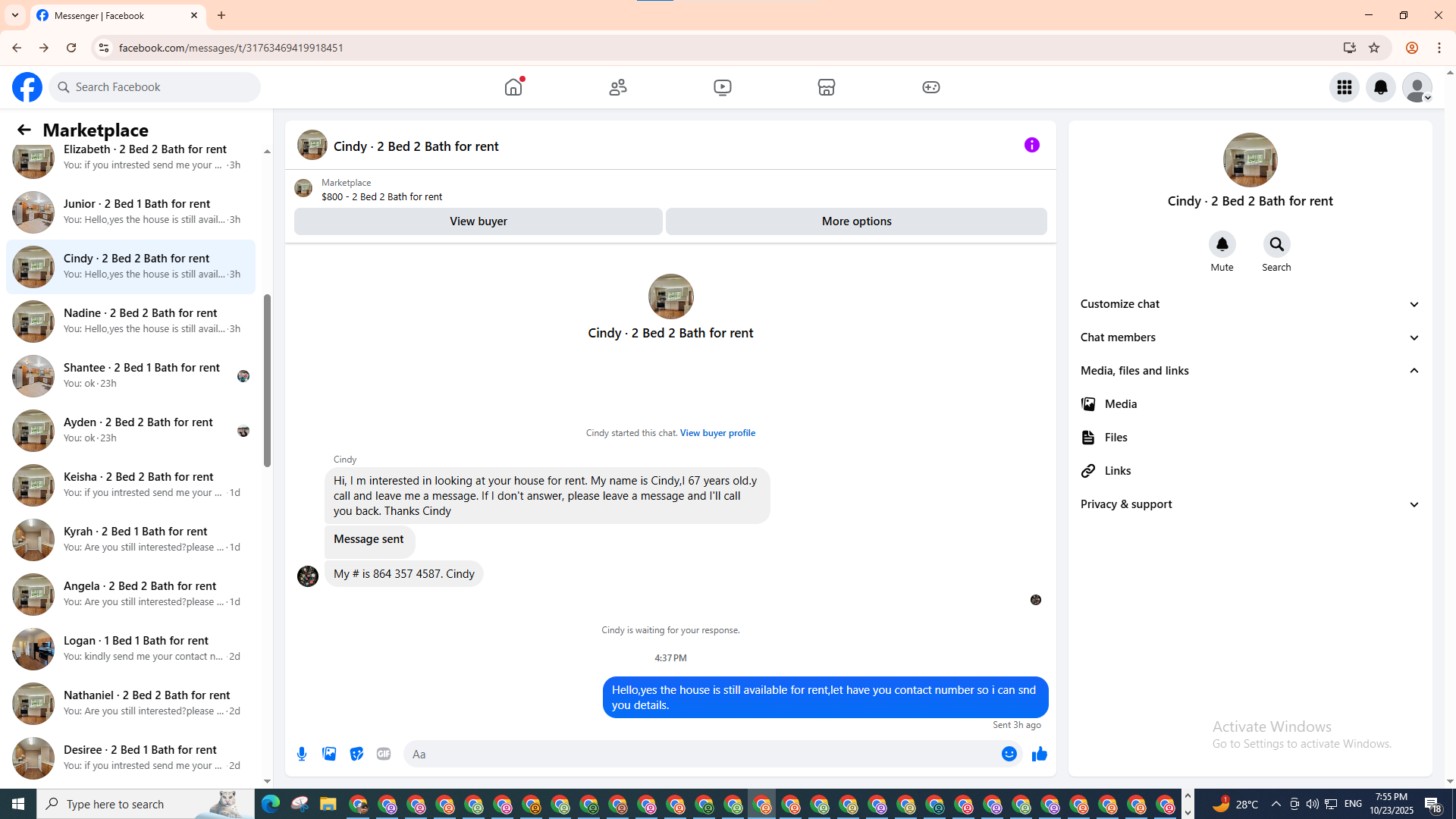
Task: Open the Facebook menu grid icon
Action: 1344,87
